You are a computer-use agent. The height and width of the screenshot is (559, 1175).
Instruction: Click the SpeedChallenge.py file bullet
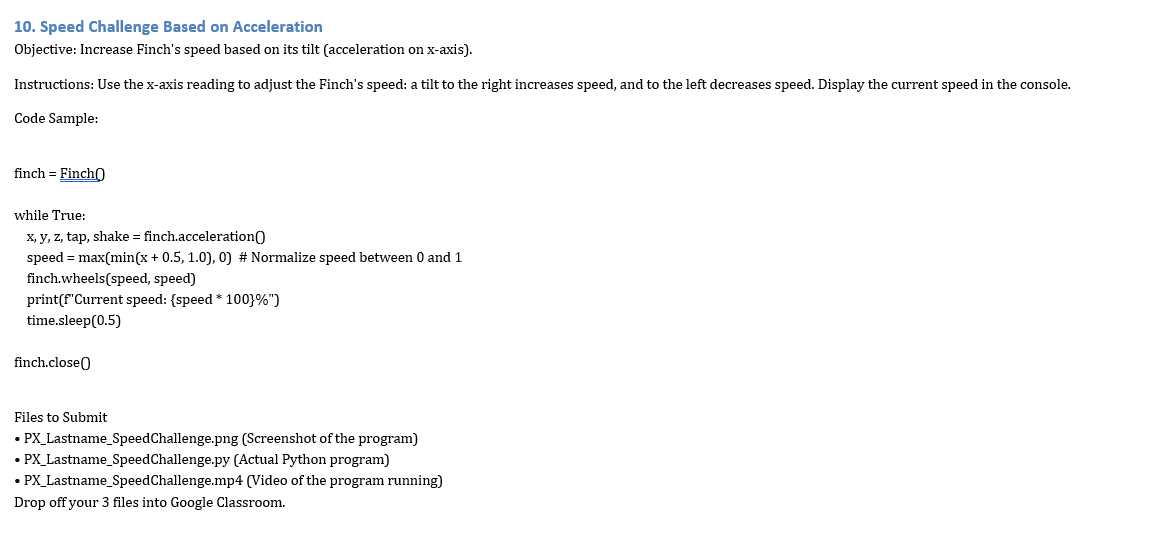(206, 460)
